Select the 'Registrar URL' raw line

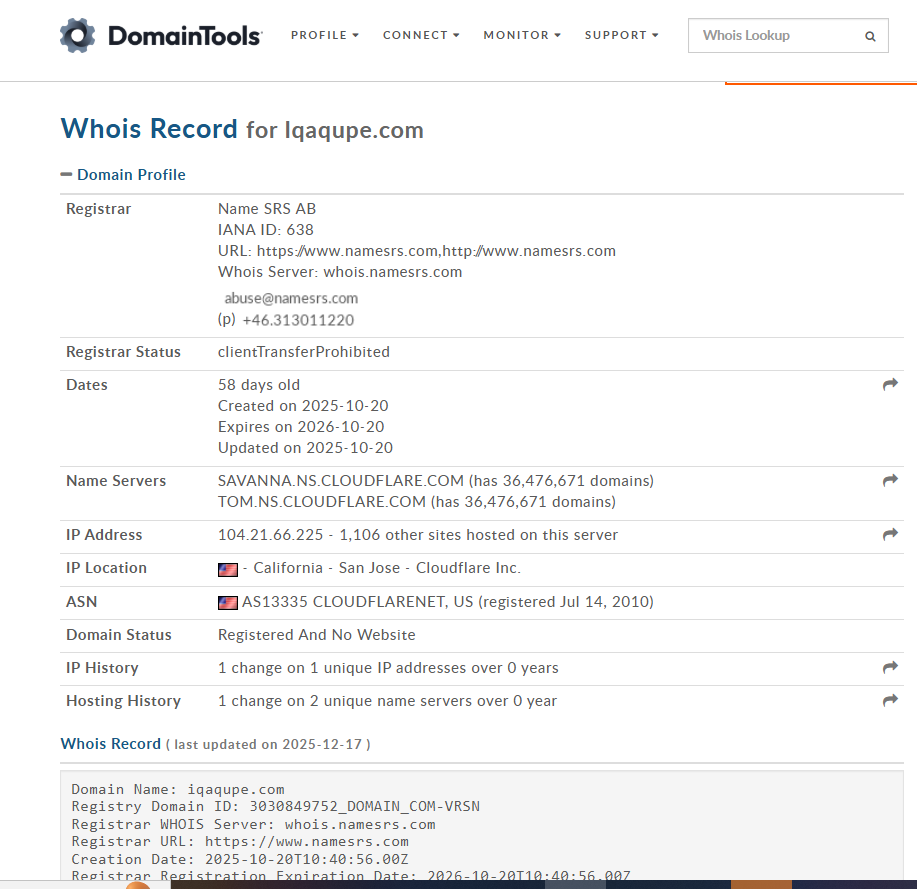pos(240,842)
